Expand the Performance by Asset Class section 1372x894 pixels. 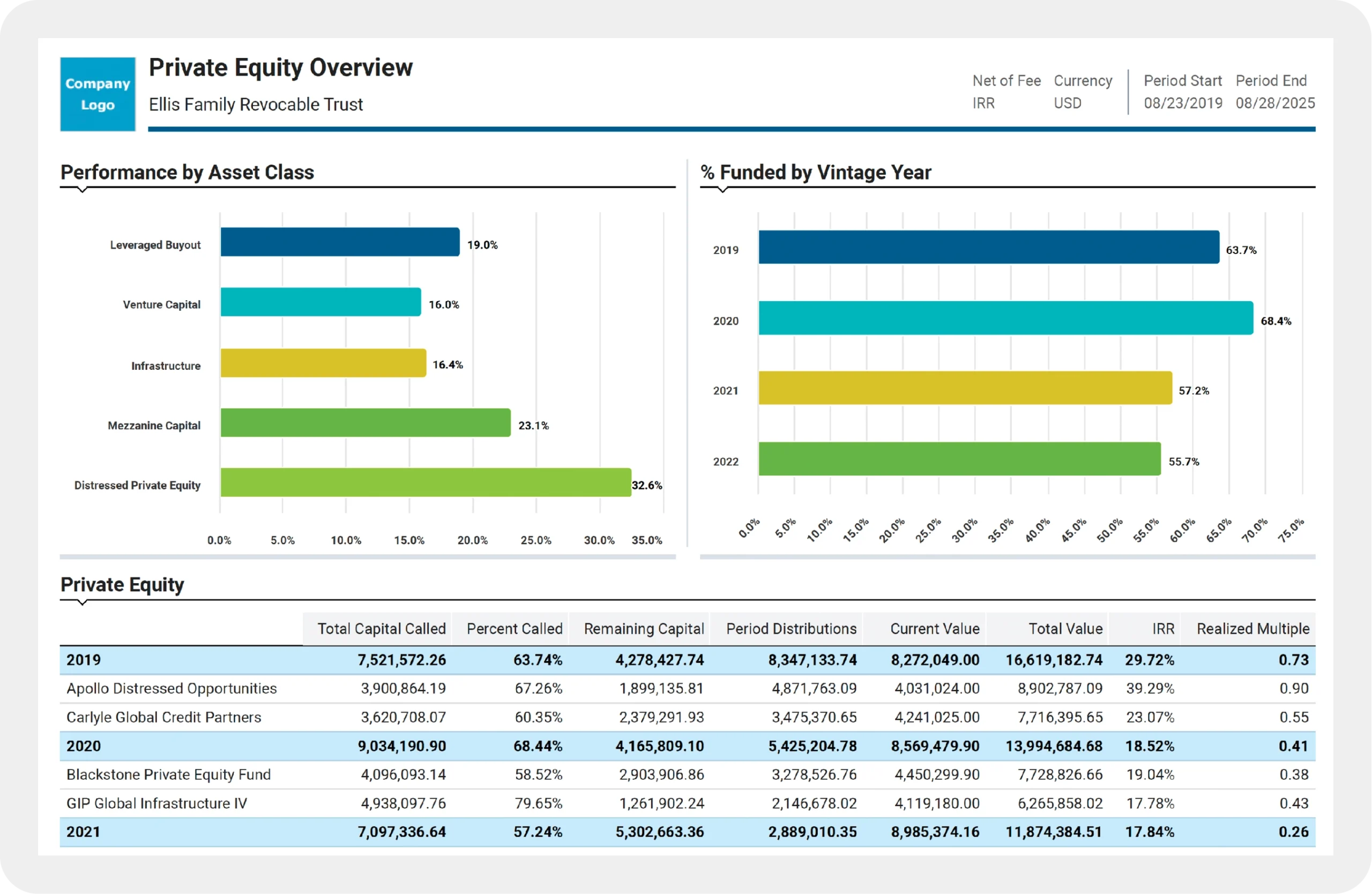[187, 173]
